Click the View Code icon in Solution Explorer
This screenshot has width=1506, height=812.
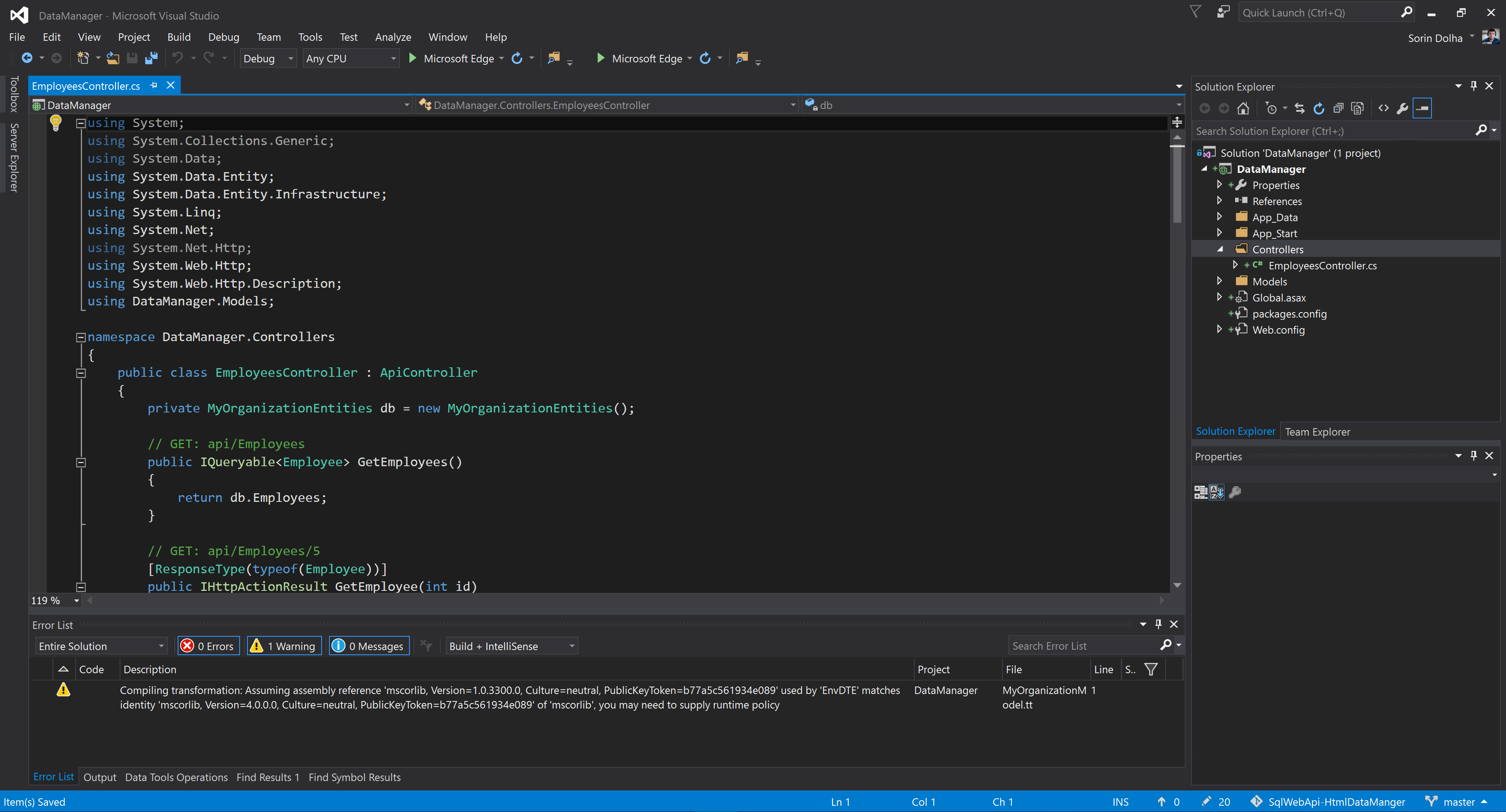1383,108
